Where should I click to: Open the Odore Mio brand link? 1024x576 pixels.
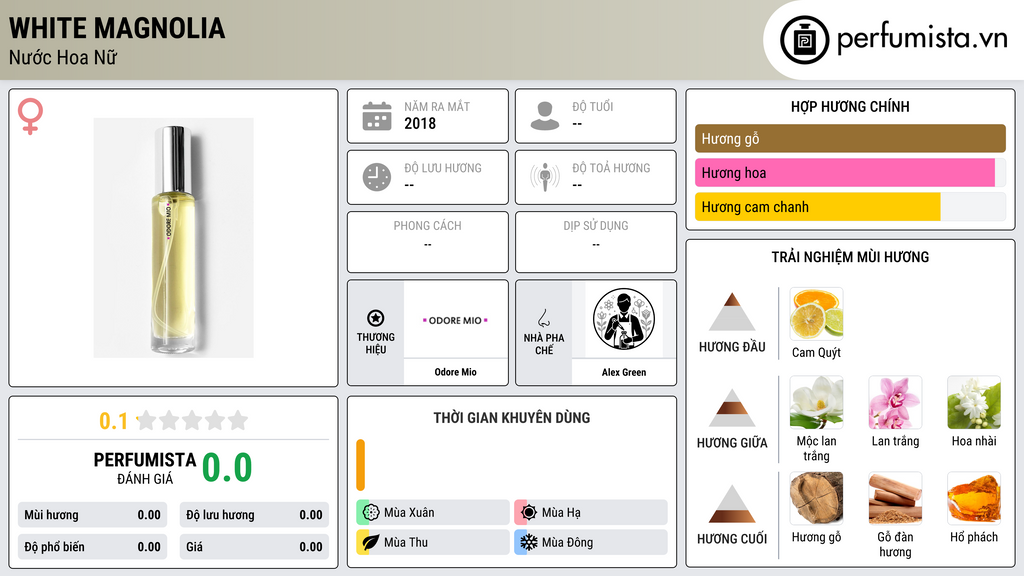point(455,372)
